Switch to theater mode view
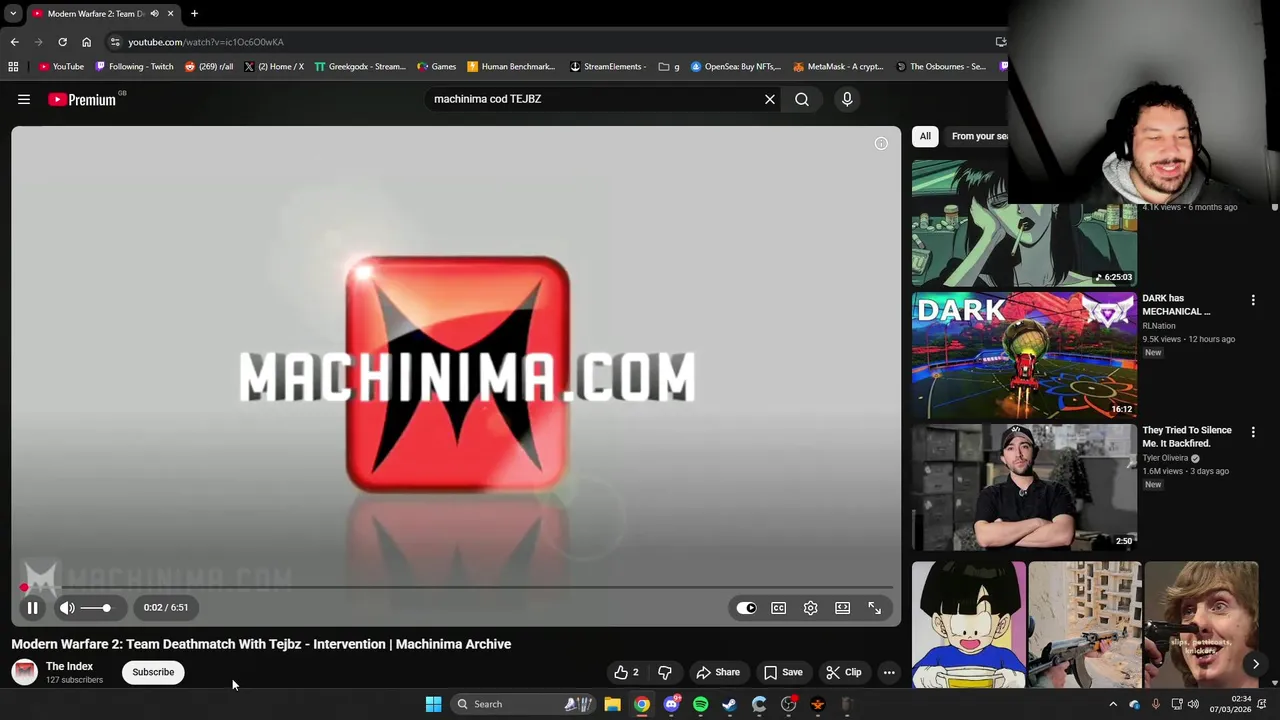 tap(842, 607)
